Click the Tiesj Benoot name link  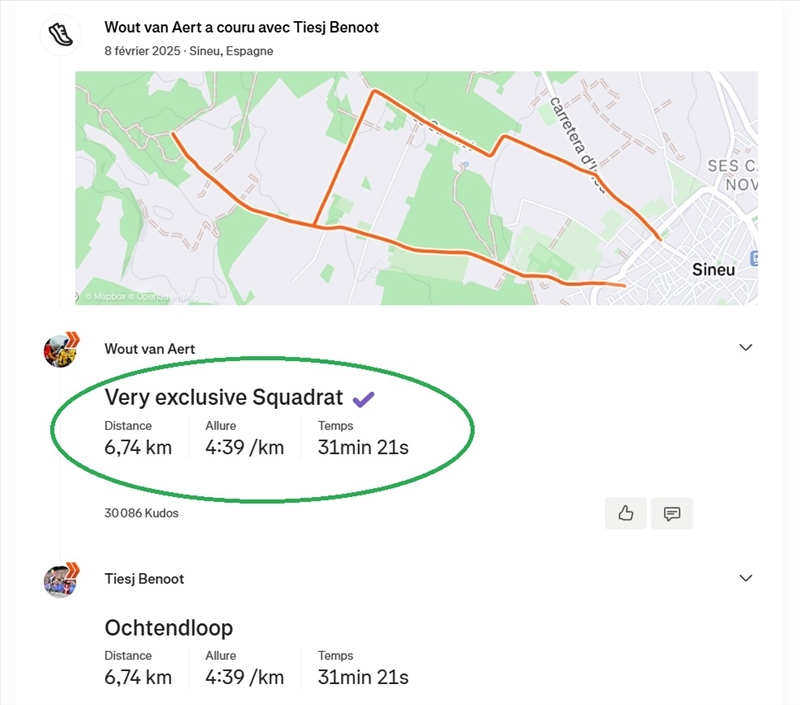point(144,579)
